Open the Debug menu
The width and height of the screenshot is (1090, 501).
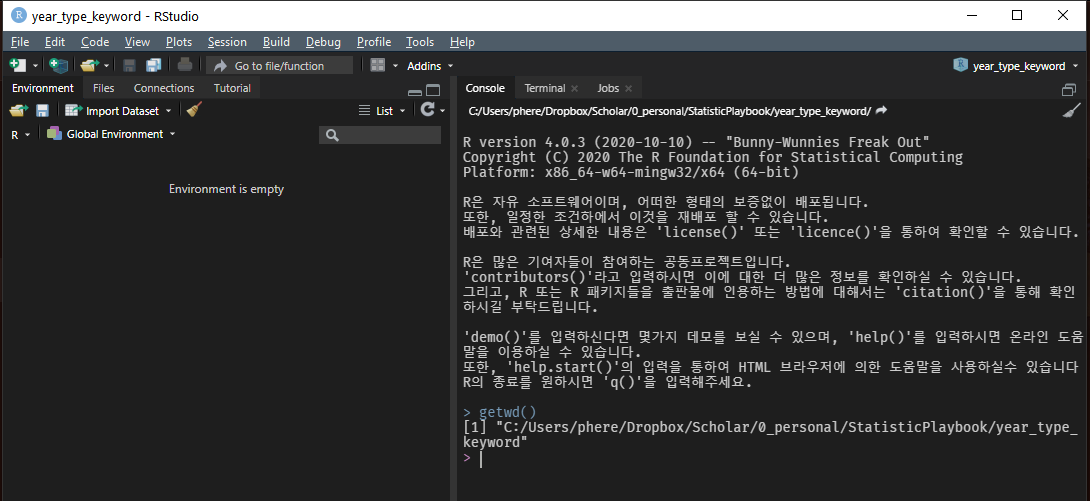tap(323, 42)
